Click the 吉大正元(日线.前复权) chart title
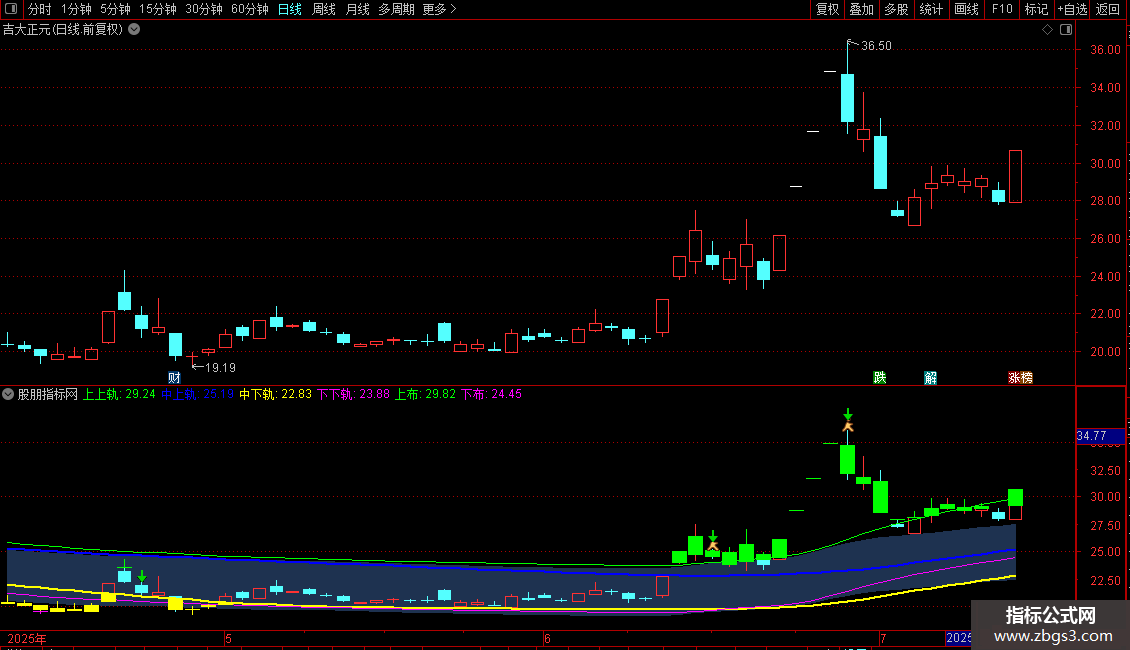 coord(63,30)
